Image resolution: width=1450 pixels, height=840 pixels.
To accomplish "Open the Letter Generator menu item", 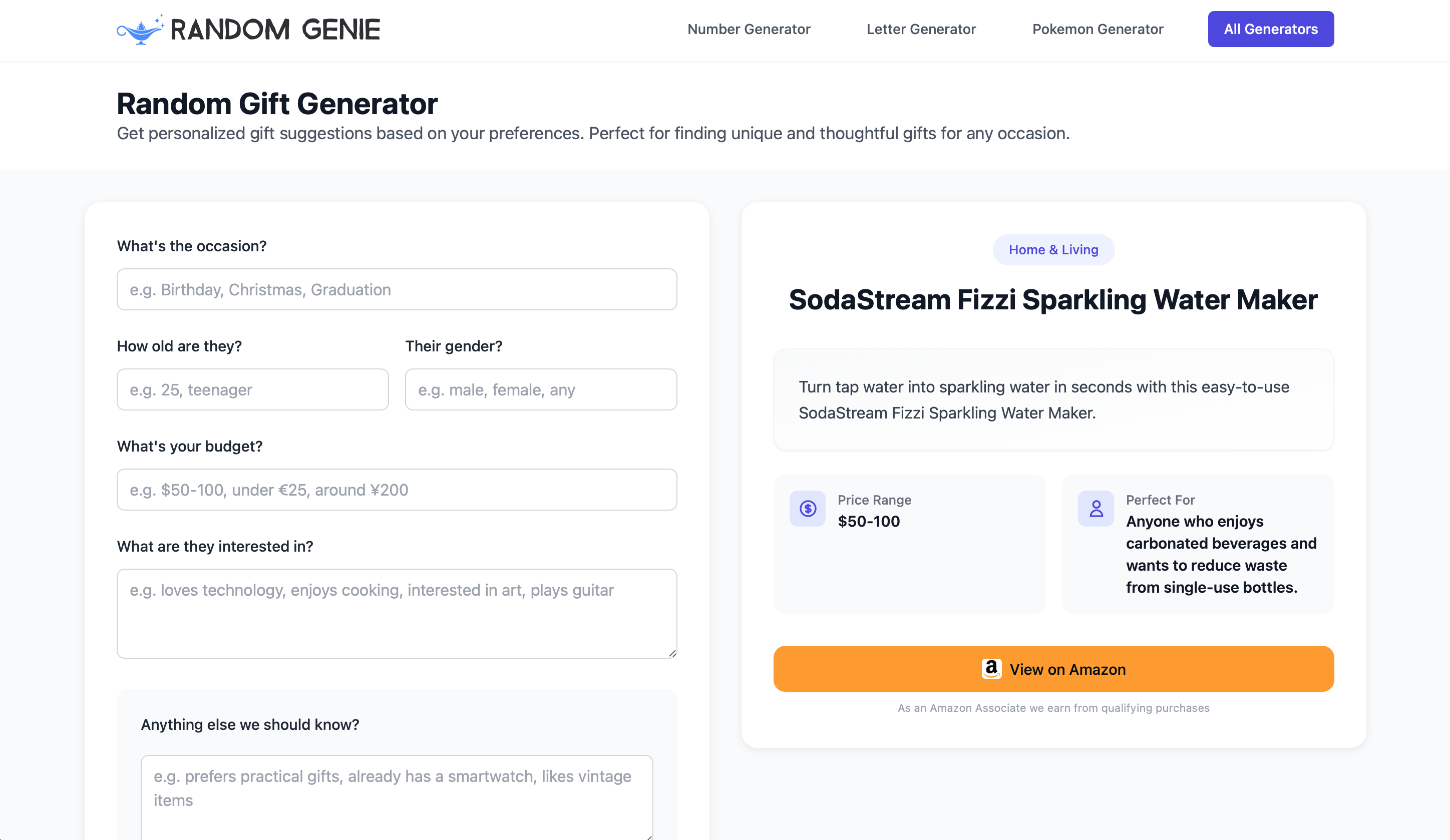I will [921, 30].
